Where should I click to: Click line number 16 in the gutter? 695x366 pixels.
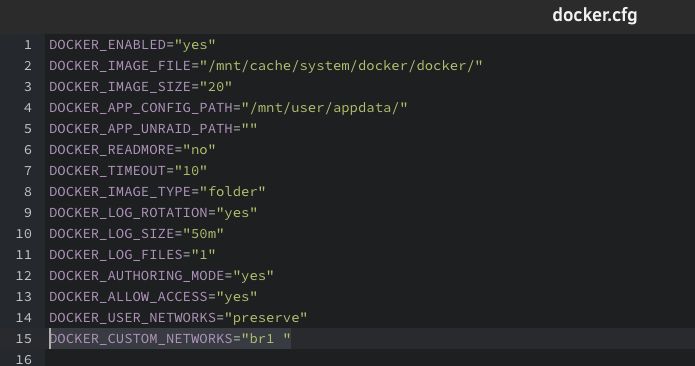24,359
